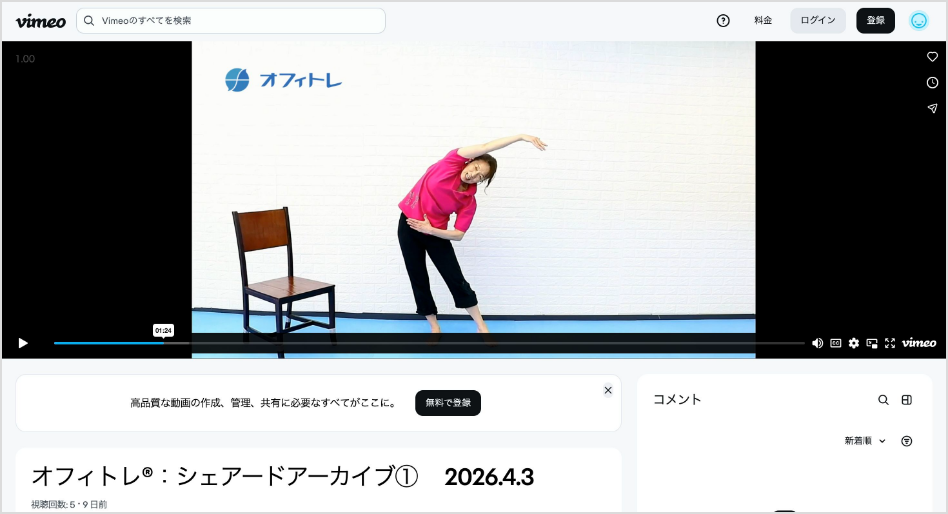Seek on the video progress bar
Image resolution: width=948 pixels, height=514 pixels.
429,343
